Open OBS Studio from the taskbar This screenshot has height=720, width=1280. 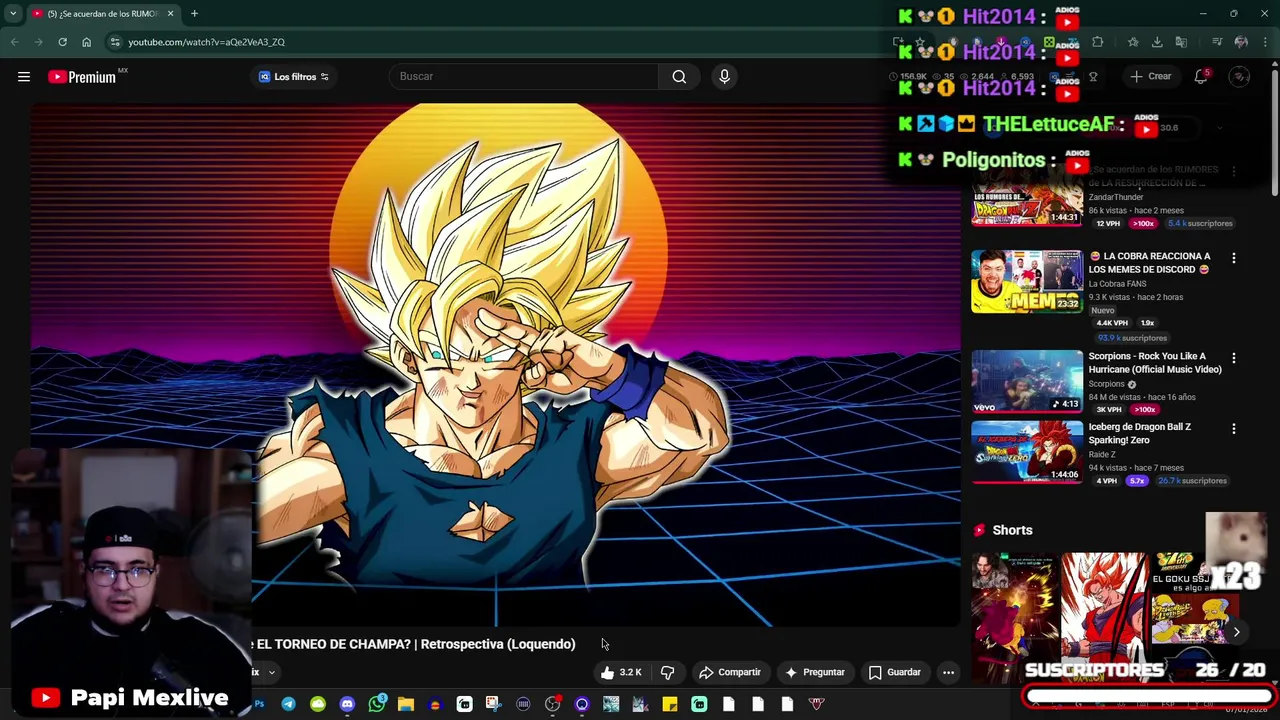(x=552, y=705)
